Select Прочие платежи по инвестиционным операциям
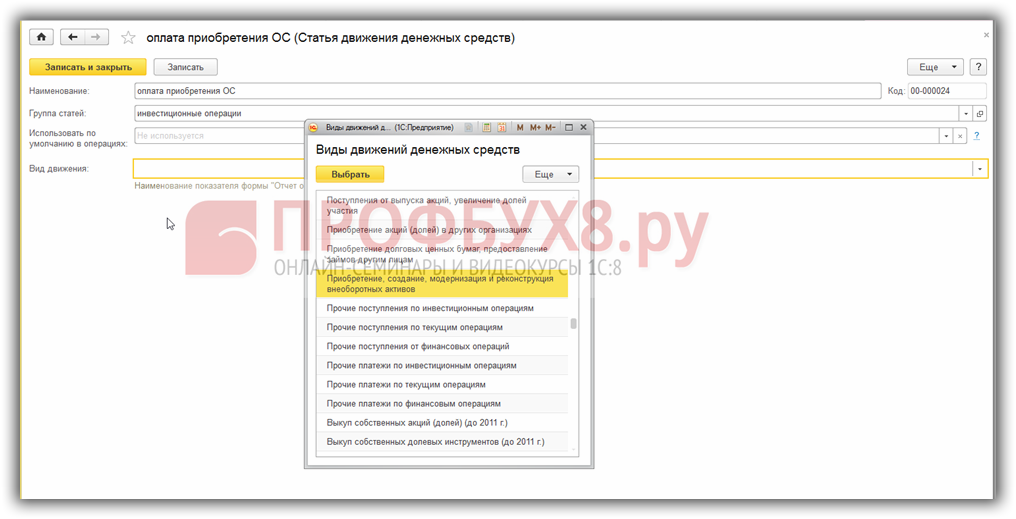The height and width of the screenshot is (519, 1016). 442,365
